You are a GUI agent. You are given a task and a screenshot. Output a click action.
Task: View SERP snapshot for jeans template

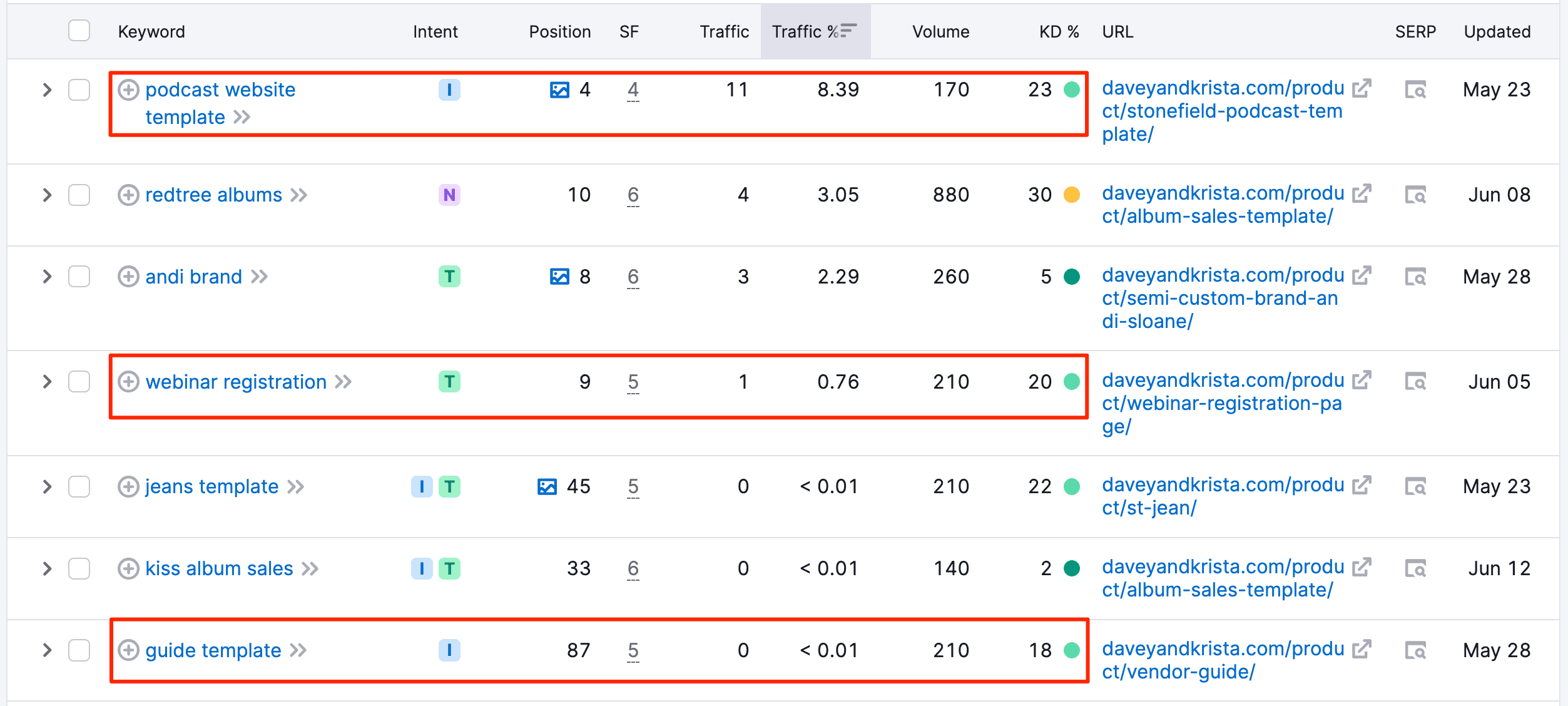click(1416, 487)
